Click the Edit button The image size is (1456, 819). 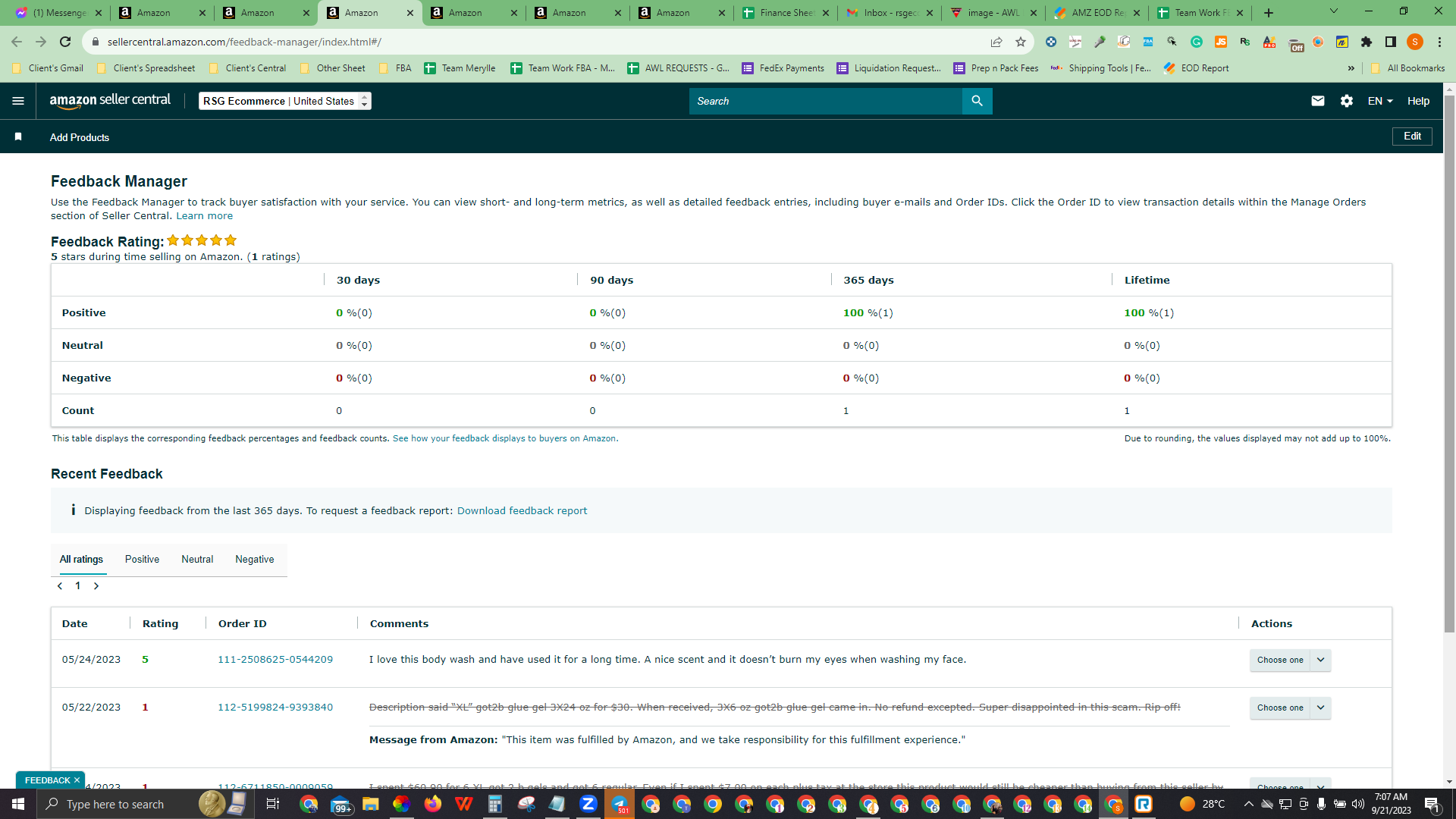tap(1412, 136)
